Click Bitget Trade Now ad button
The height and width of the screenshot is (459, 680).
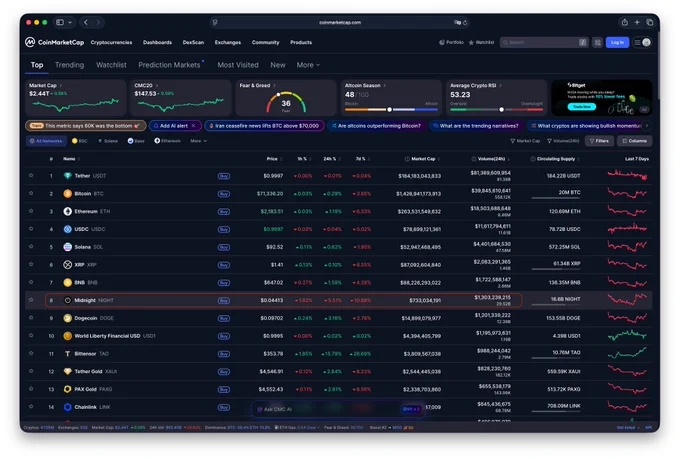[582, 107]
